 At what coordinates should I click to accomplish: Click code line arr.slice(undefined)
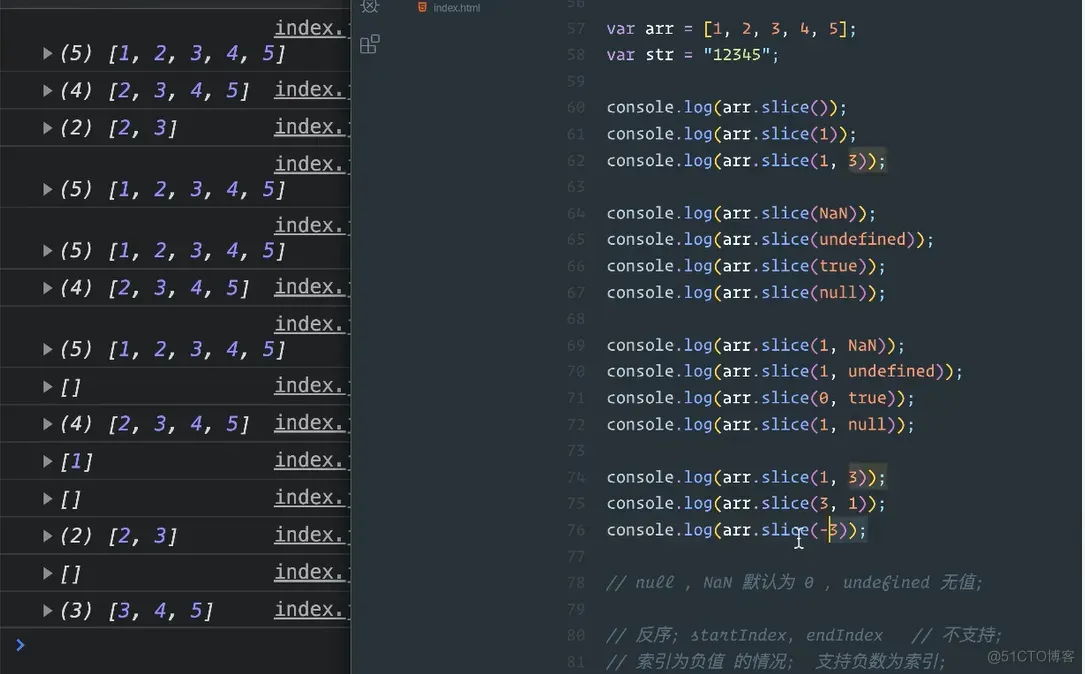(770, 239)
